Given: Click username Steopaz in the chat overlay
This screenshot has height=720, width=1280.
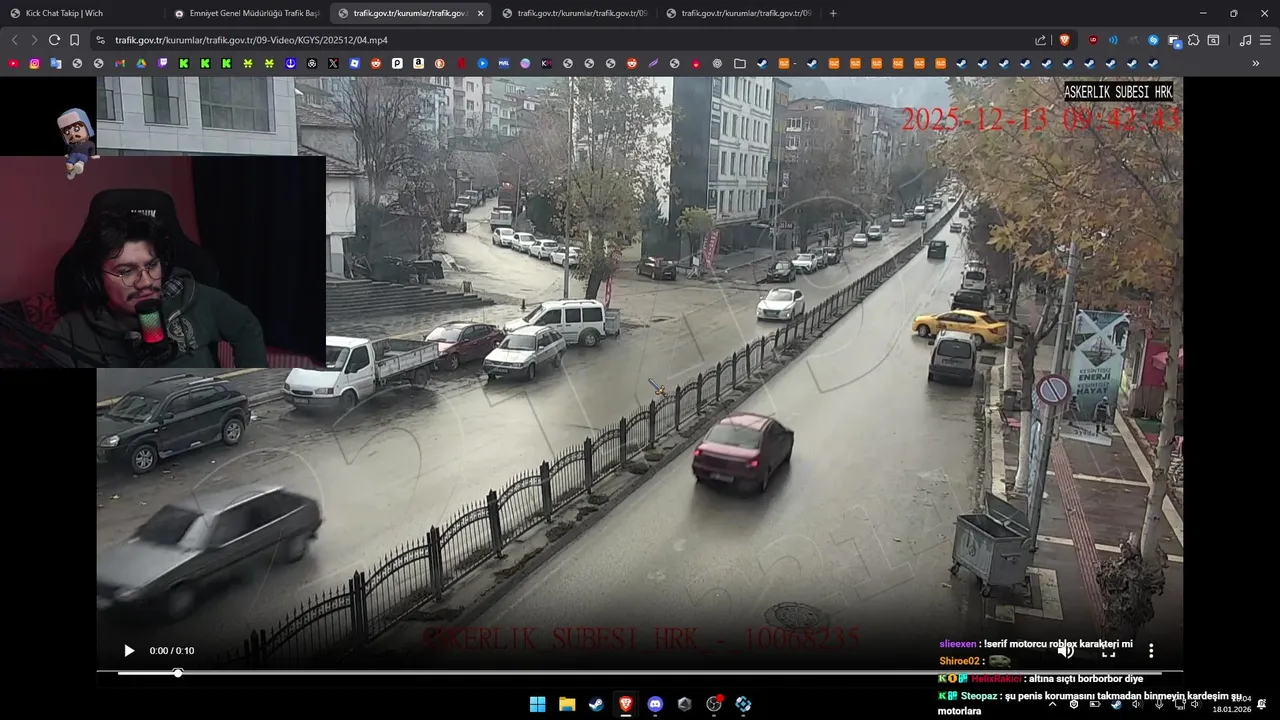Looking at the screenshot, I should click(979, 695).
